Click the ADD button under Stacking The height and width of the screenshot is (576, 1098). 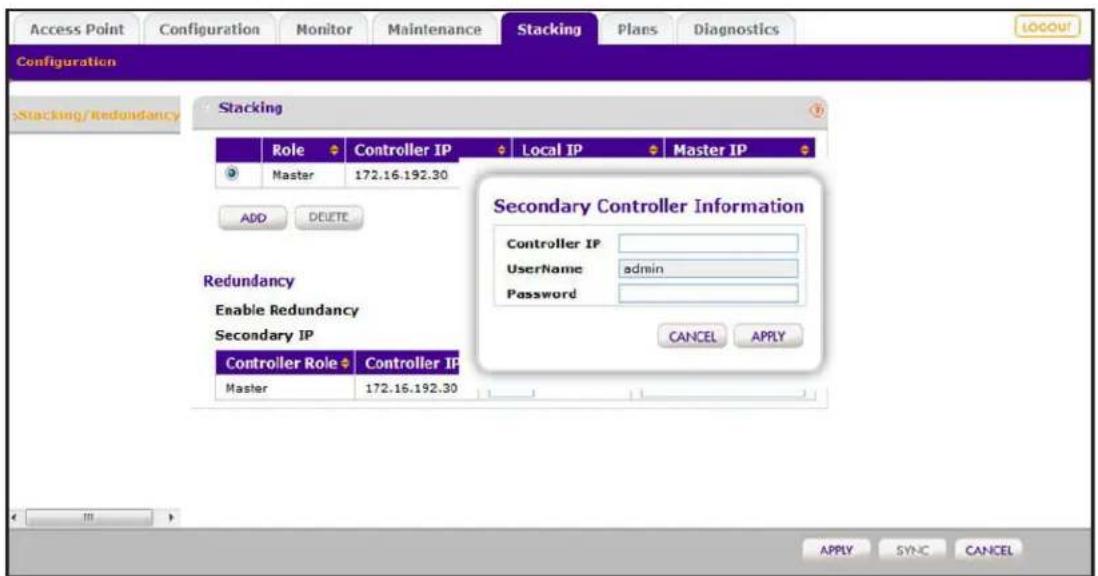pos(253,218)
